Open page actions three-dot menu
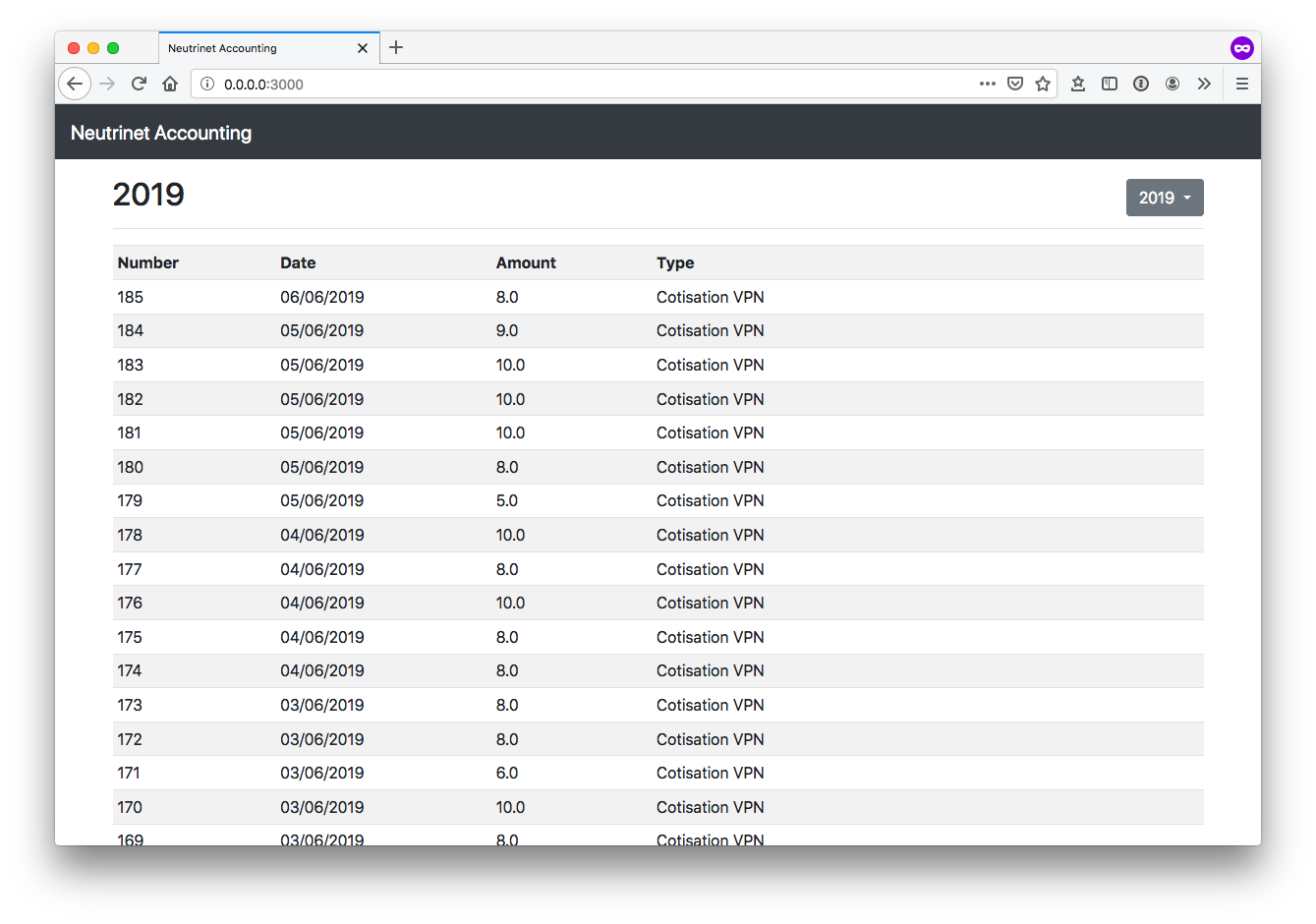Screen dimensions: 1316x924 tap(988, 84)
